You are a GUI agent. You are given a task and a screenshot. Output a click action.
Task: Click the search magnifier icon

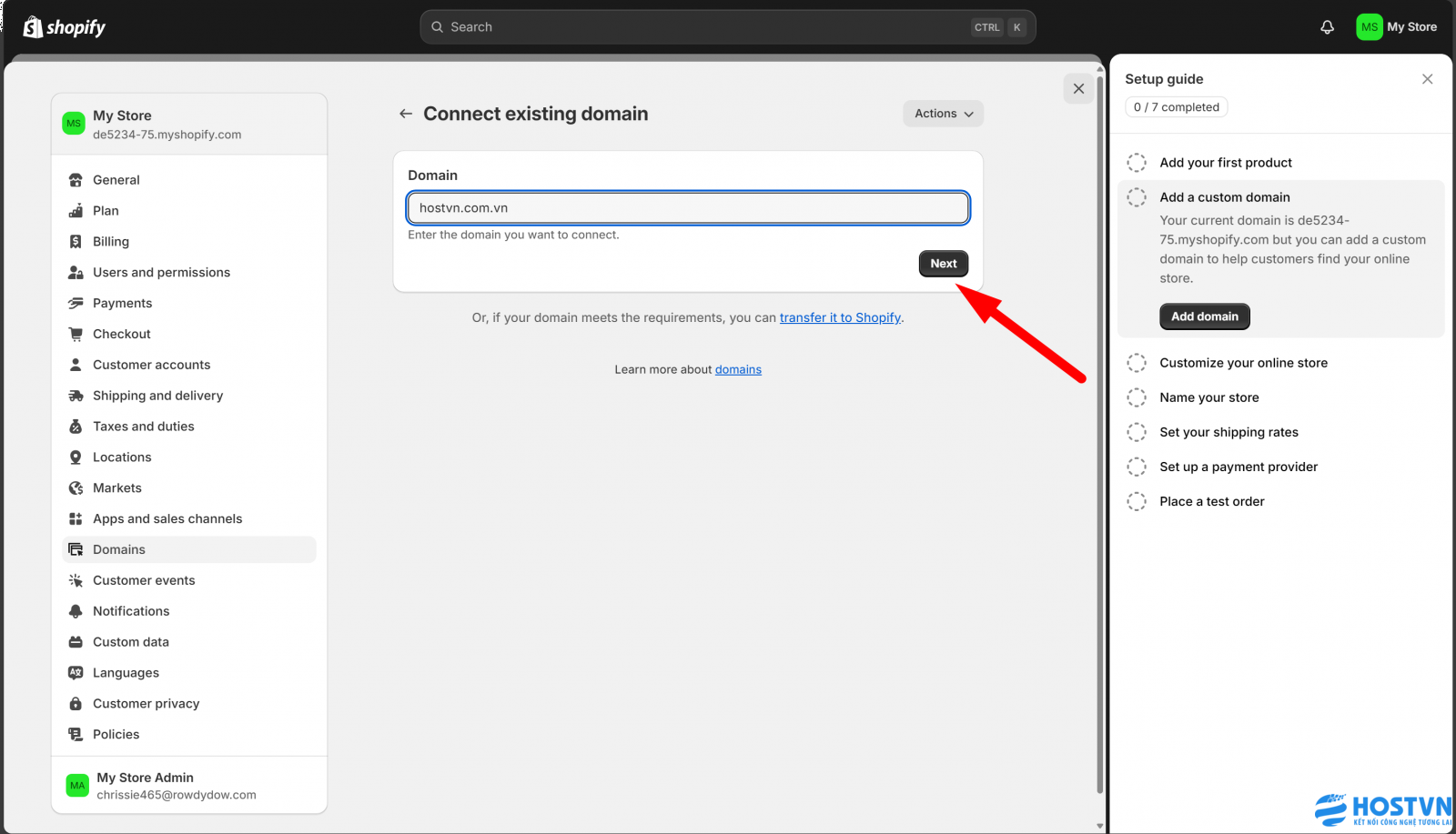[x=437, y=27]
